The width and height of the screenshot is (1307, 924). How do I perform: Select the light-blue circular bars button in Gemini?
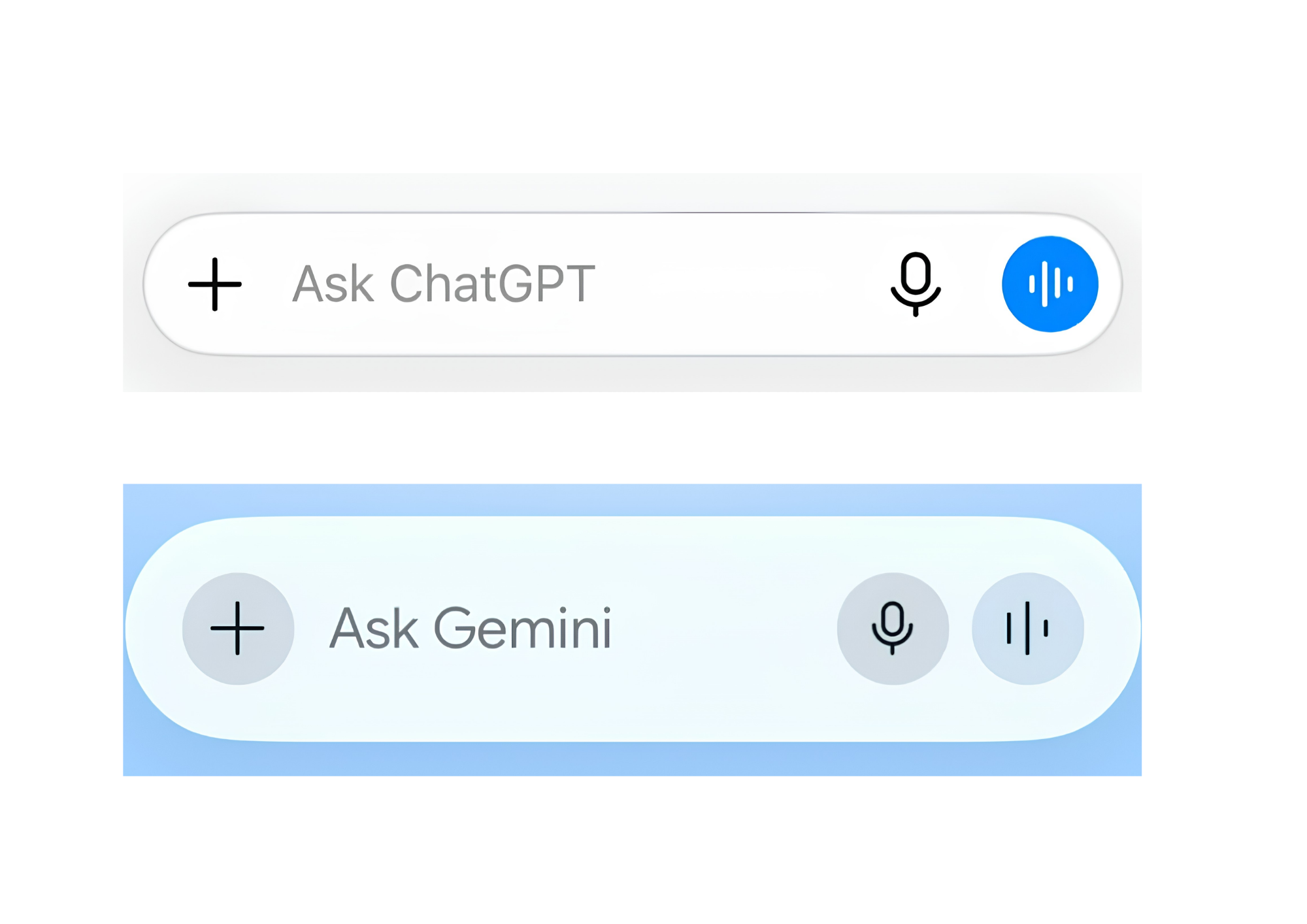[x=1028, y=629]
